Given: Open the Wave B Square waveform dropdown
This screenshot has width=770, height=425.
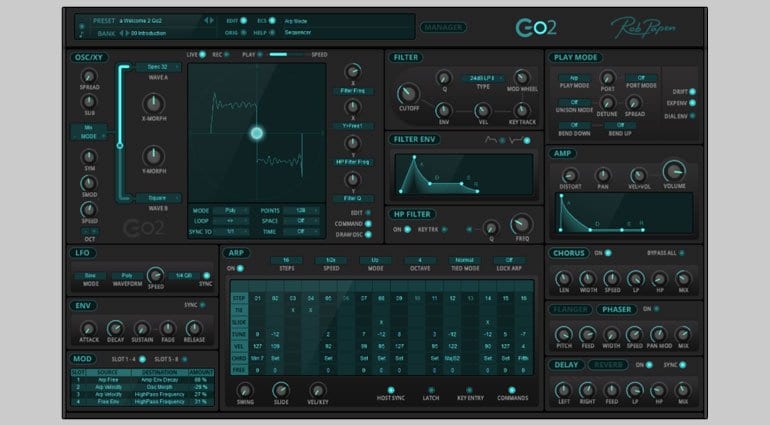Looking at the screenshot, I should coord(158,198).
